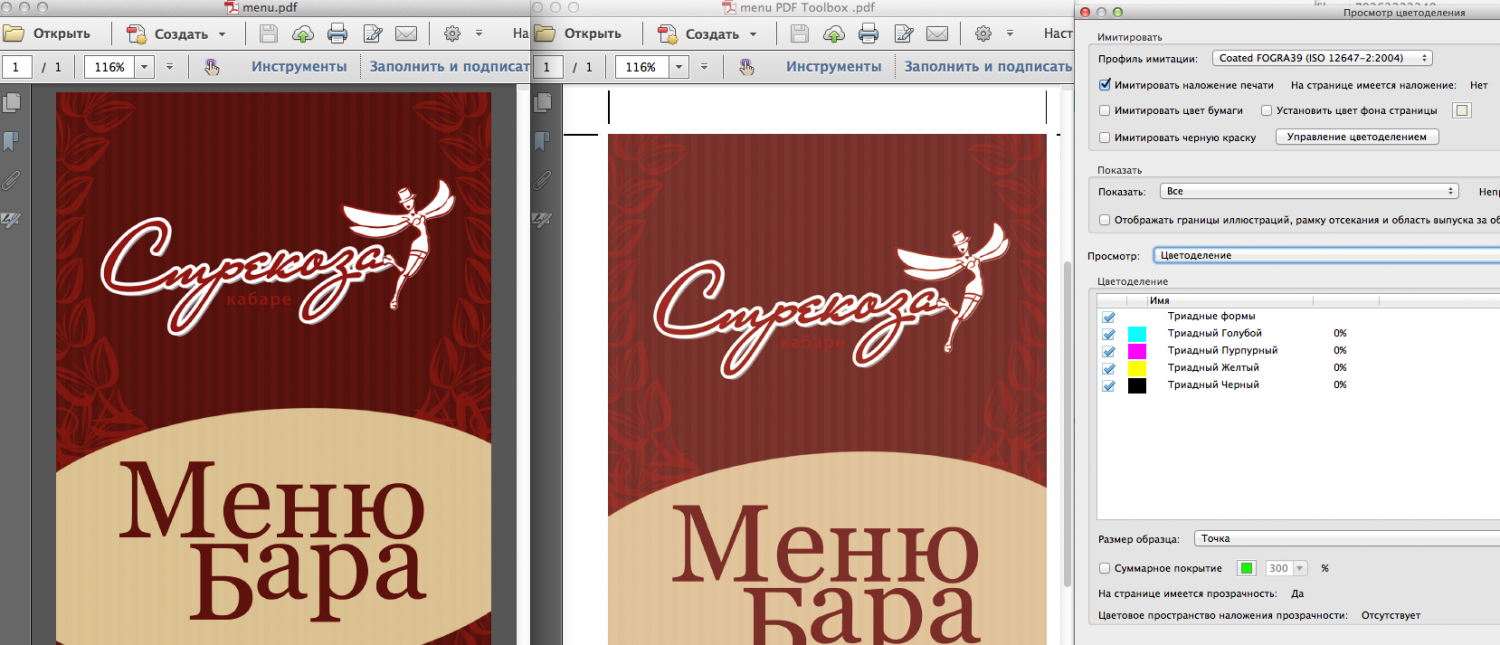This screenshot has width=1500, height=645.
Task: Enable 'Суммарное покрытие' checkbox
Action: (x=1105, y=568)
